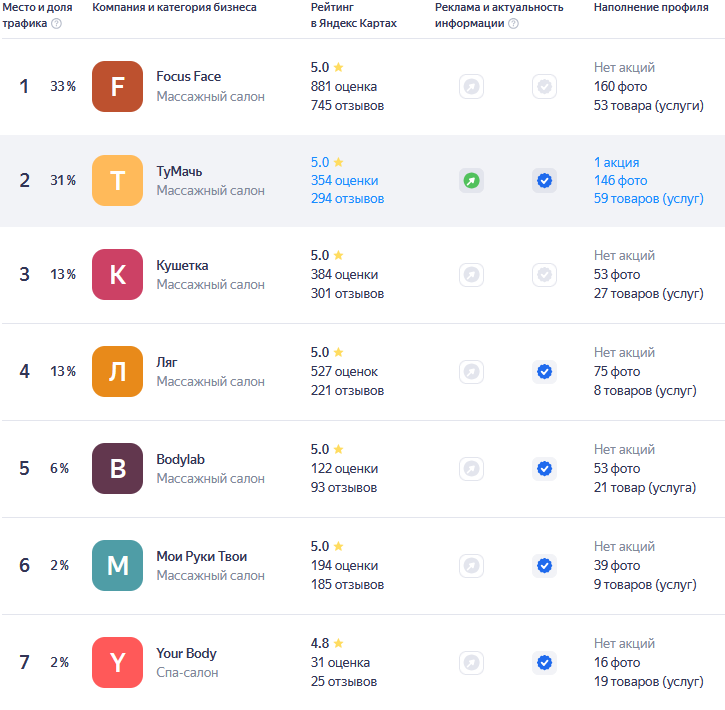Click the red 'Y' logo of Your Body

(117, 662)
